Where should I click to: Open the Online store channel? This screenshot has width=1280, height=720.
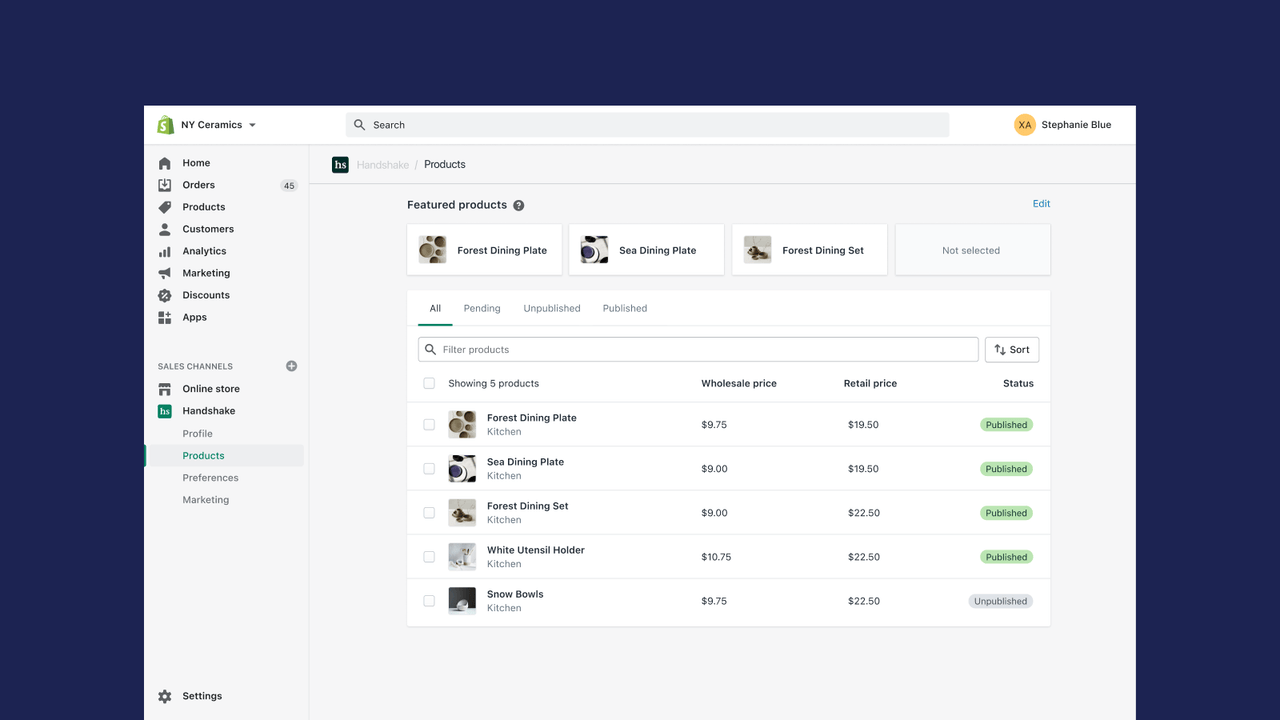pos(211,388)
